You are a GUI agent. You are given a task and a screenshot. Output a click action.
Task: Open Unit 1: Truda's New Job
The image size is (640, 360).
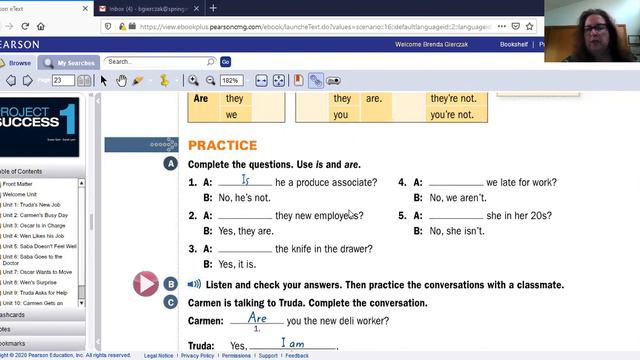(x=31, y=204)
